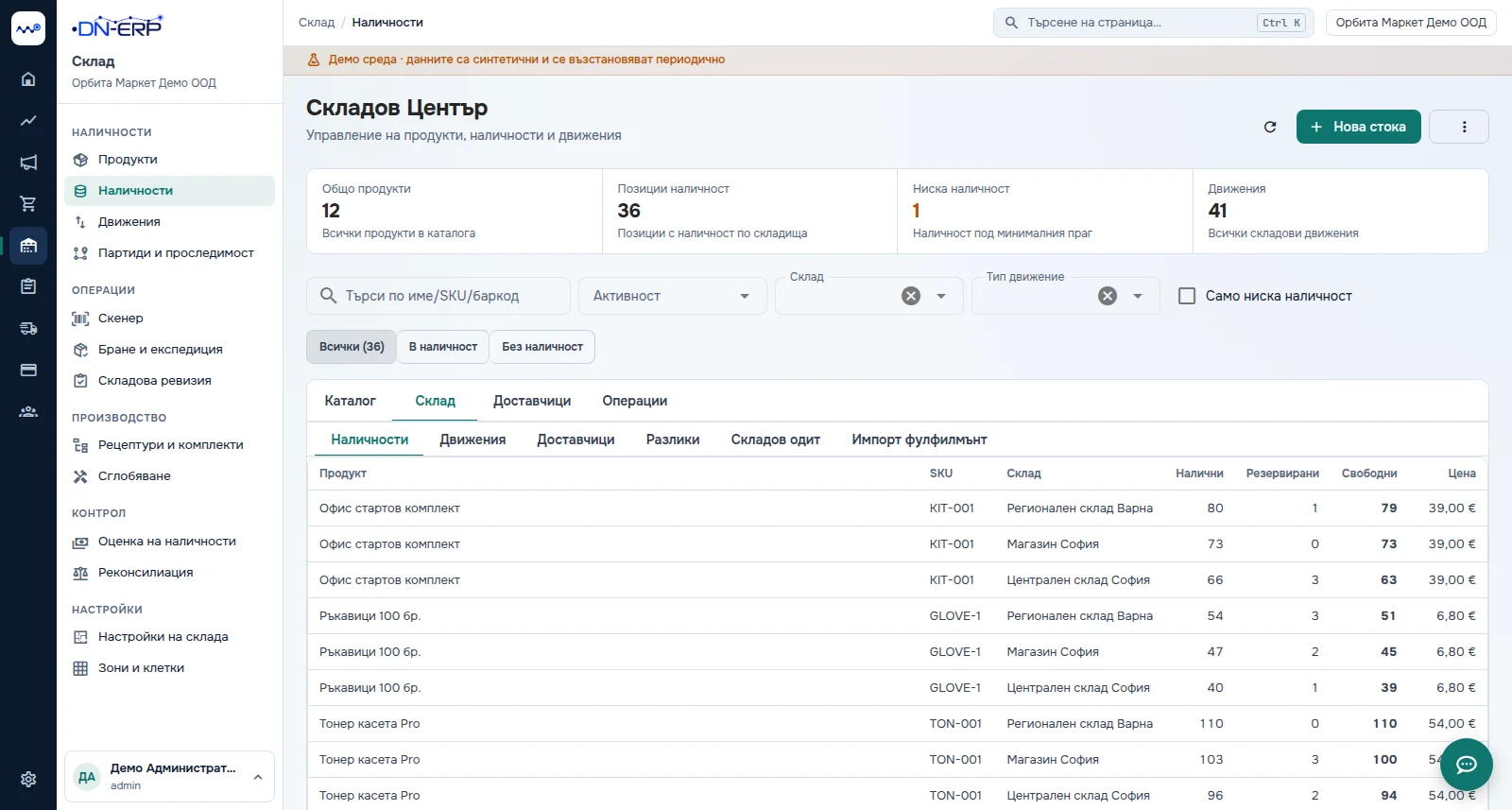Open the warehouse icon in left rail
This screenshot has width=1512, height=810.
[28, 246]
